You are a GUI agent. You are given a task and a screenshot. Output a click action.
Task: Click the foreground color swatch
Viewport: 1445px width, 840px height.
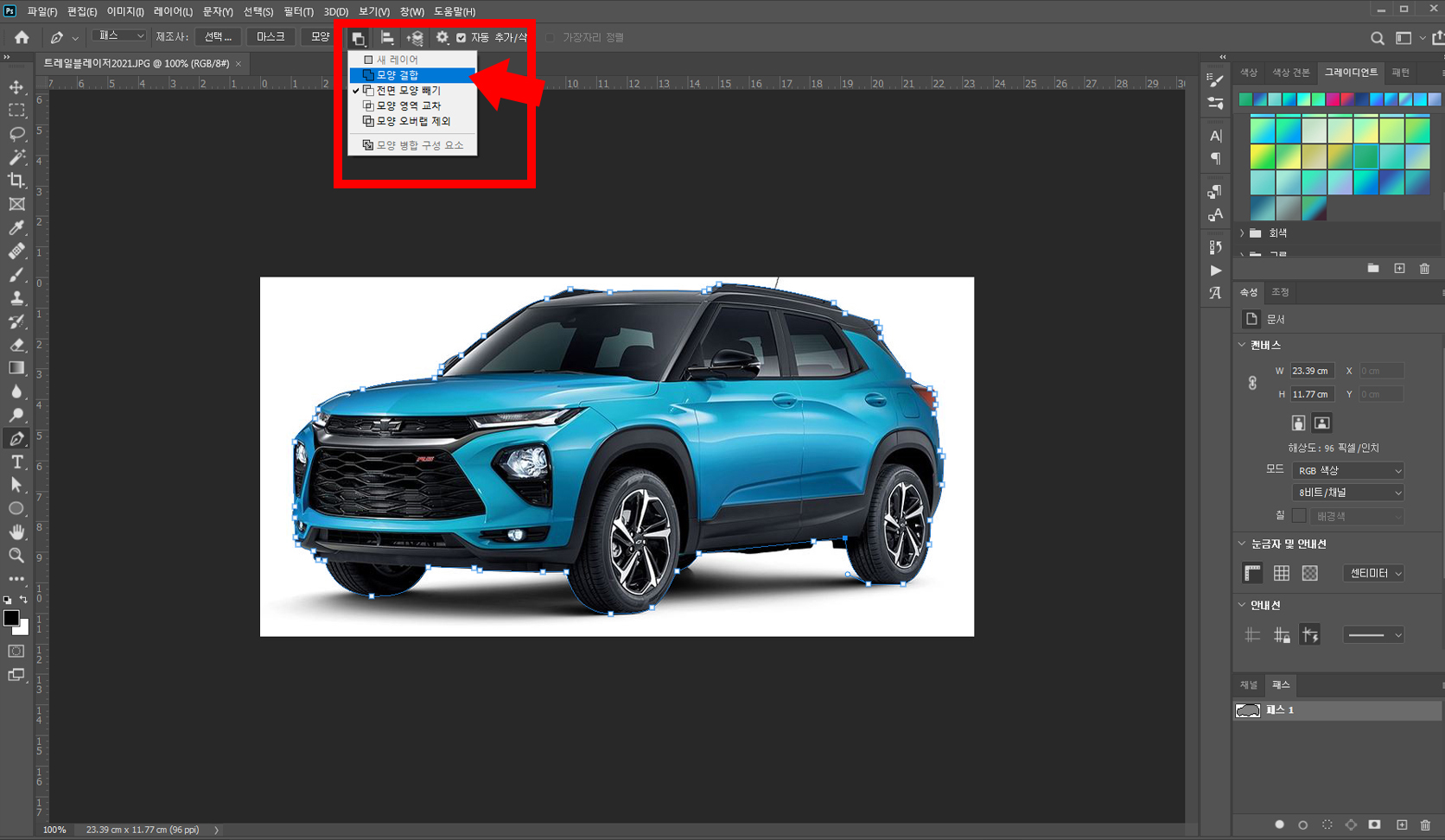(10, 617)
